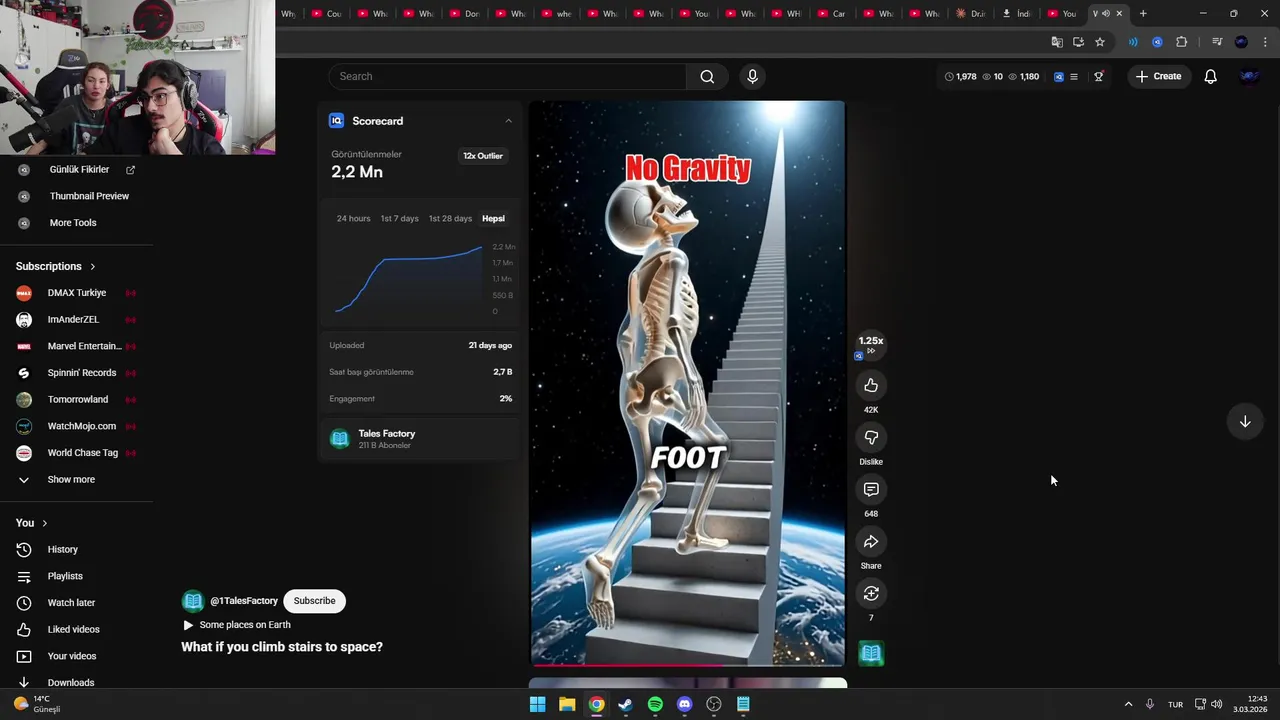1280x720 pixels.
Task: Like the Short with thumbs up
Action: click(871, 386)
